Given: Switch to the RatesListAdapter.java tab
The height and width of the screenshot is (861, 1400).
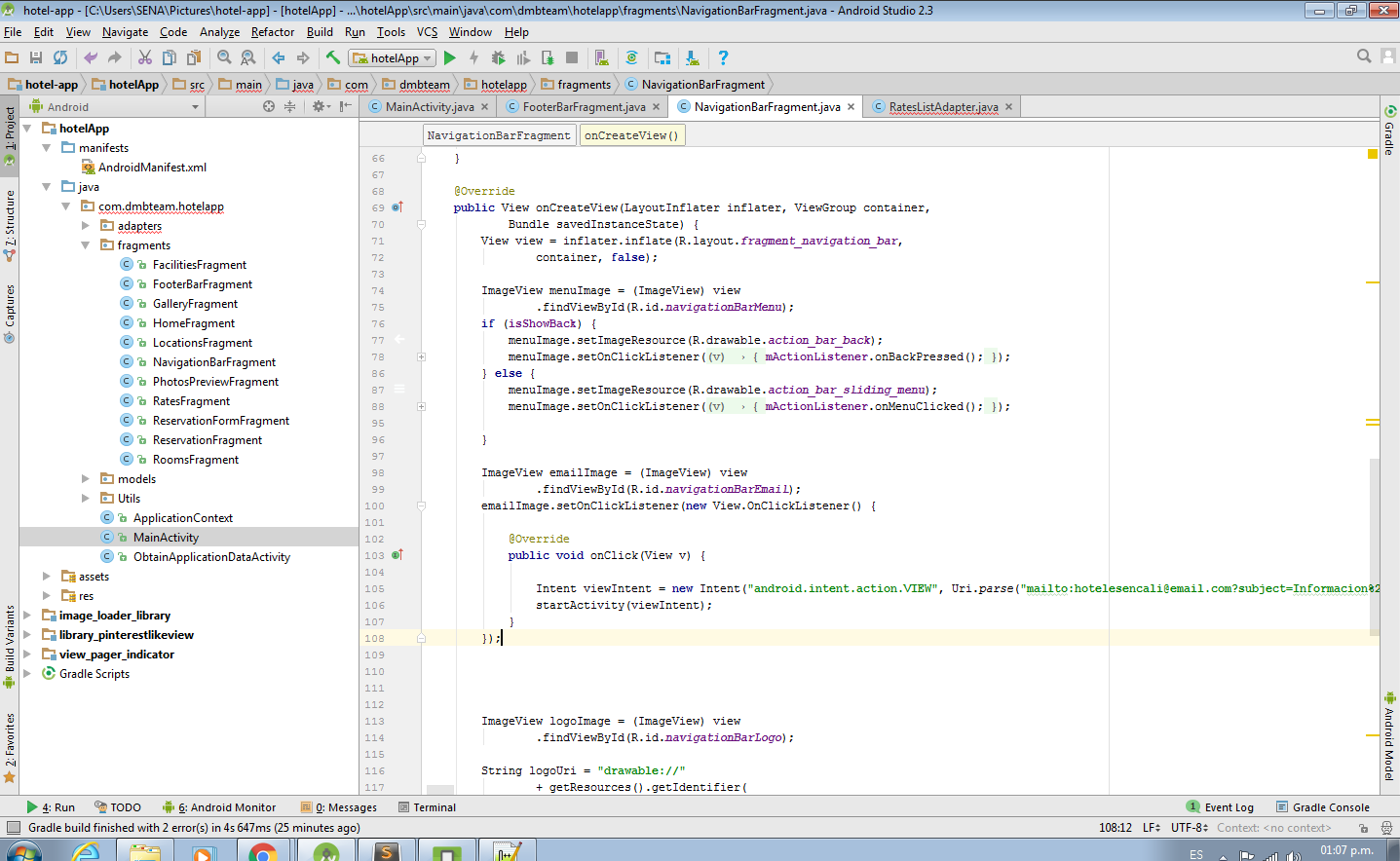Looking at the screenshot, I should point(942,107).
